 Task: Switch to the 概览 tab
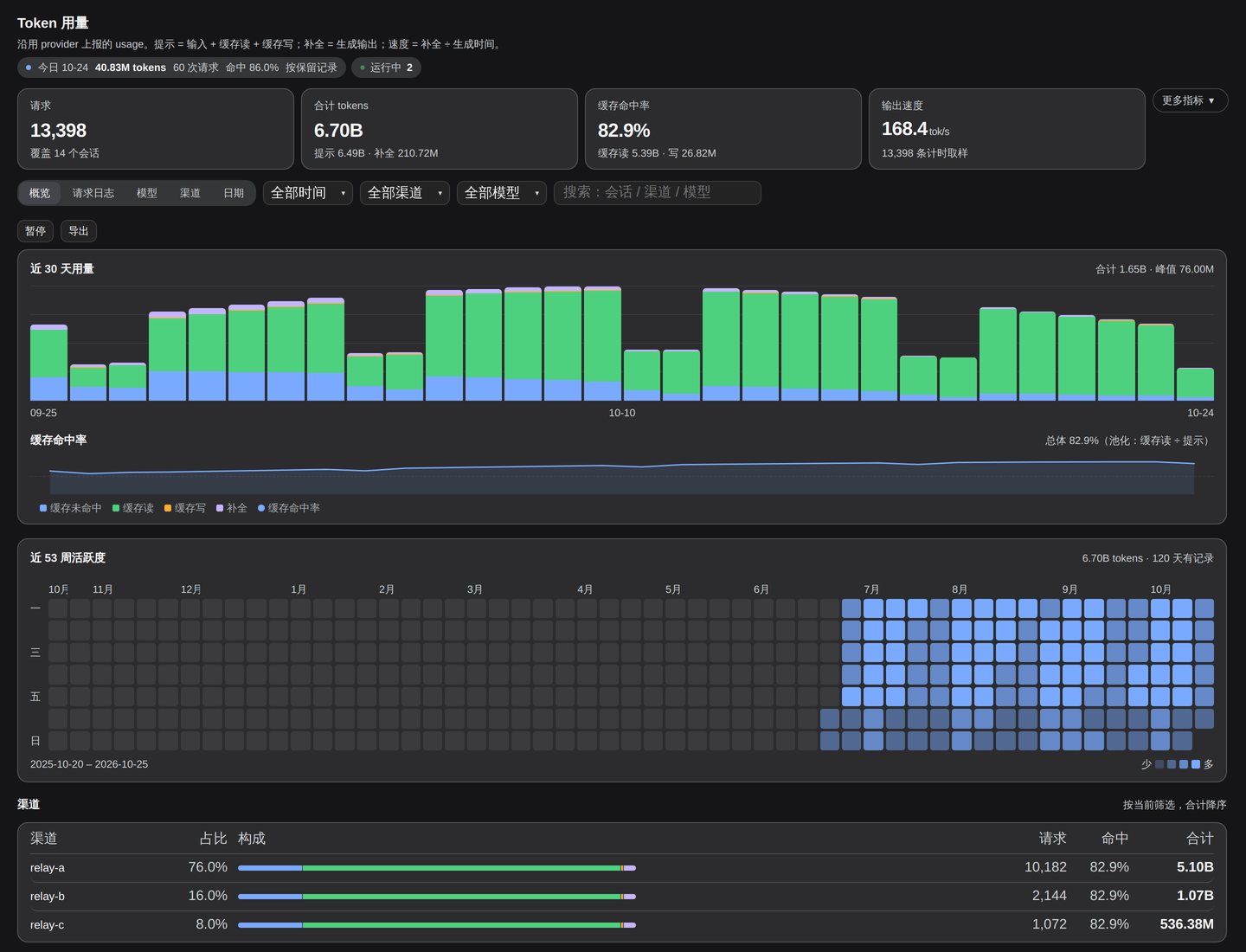coord(40,193)
